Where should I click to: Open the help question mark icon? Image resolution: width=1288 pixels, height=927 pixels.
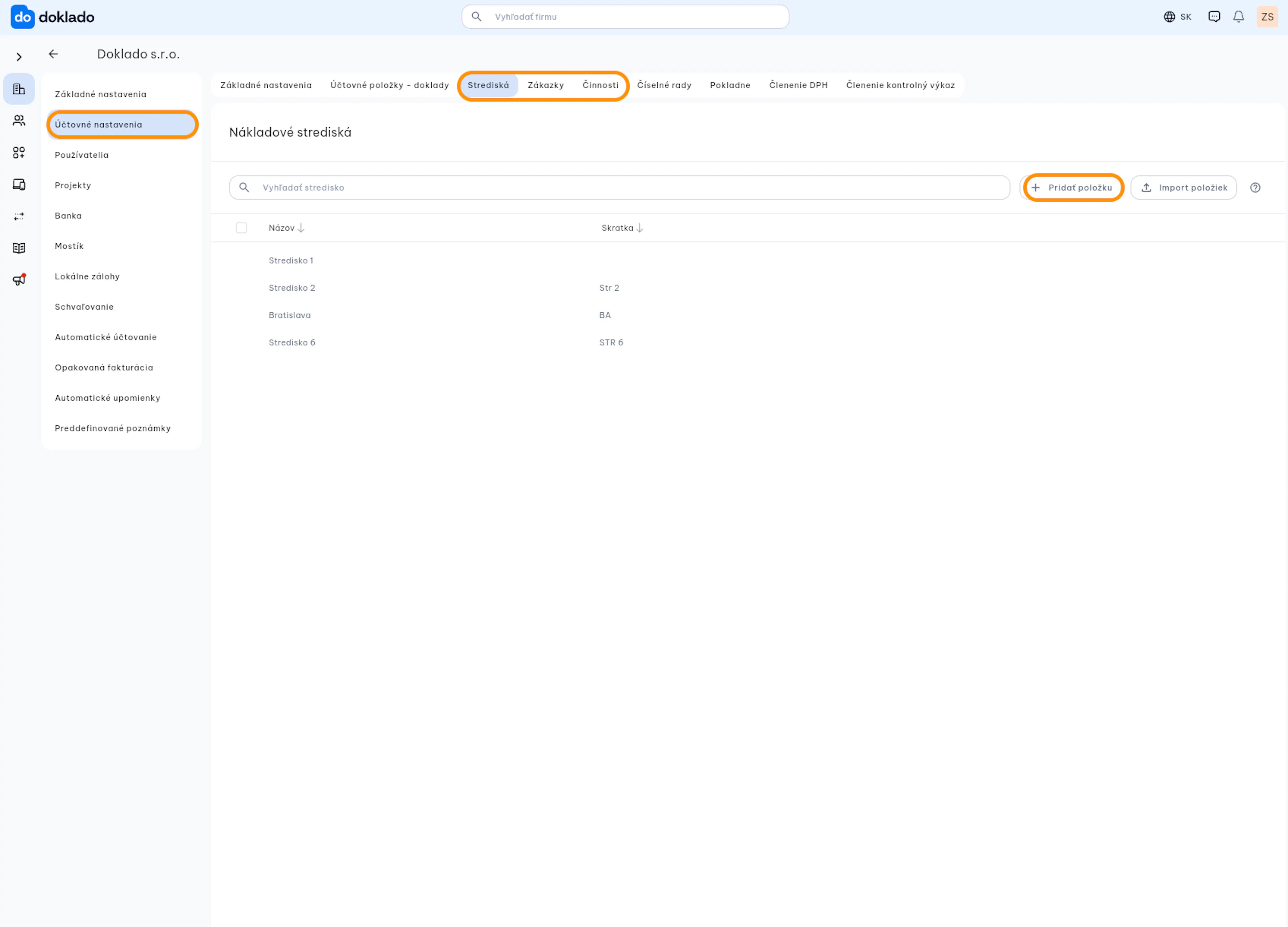[1255, 188]
